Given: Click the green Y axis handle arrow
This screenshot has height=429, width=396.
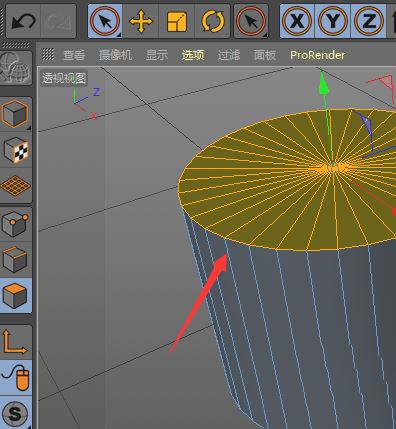Looking at the screenshot, I should (323, 83).
